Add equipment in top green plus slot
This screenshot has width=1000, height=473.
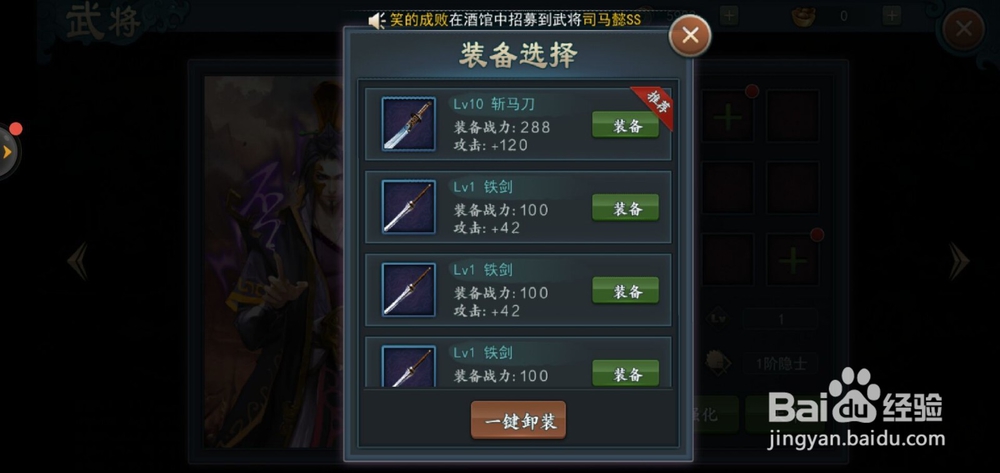tap(728, 117)
